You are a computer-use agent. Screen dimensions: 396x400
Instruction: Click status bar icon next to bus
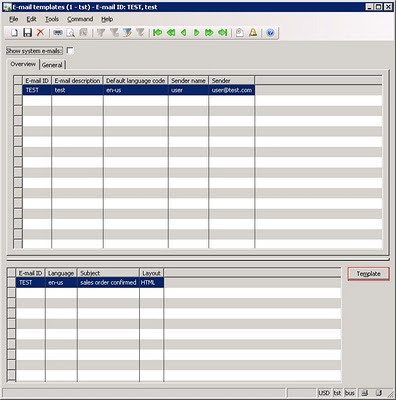[365, 393]
